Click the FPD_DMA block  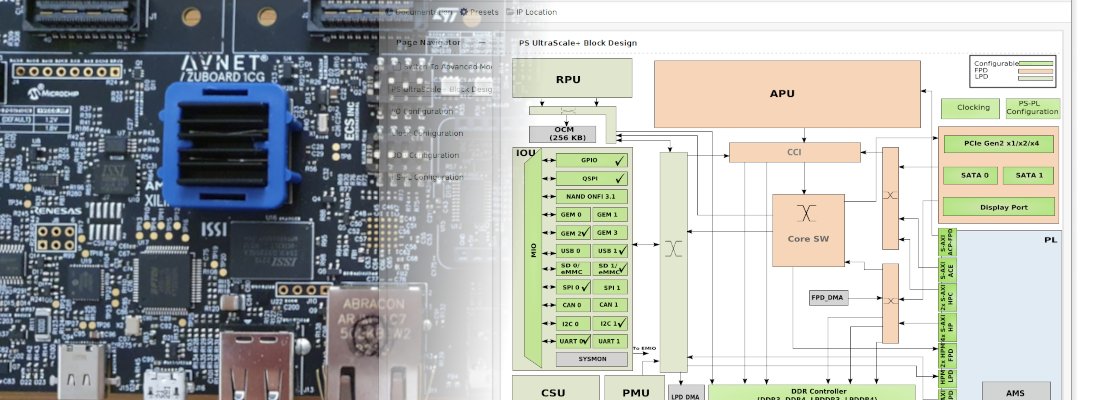click(x=829, y=298)
